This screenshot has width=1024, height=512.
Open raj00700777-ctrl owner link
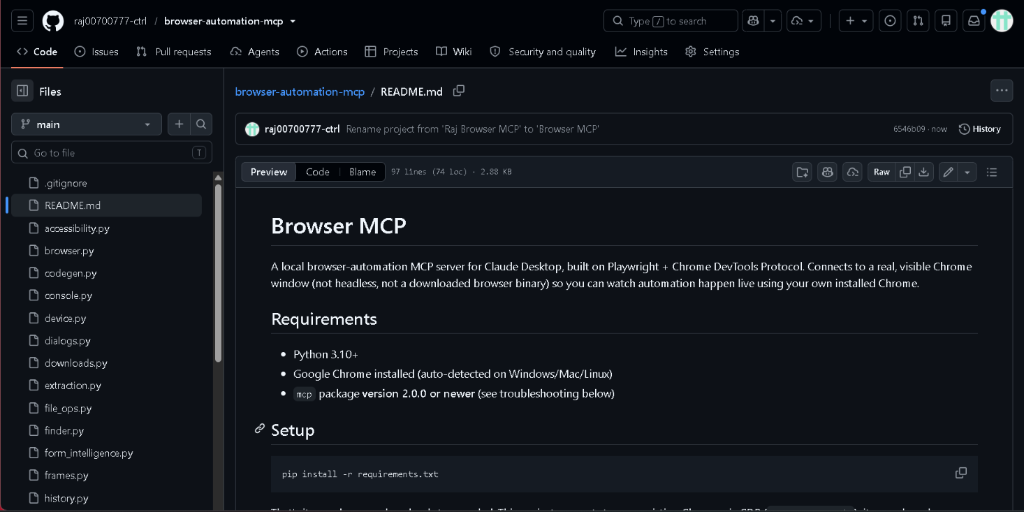click(x=110, y=21)
